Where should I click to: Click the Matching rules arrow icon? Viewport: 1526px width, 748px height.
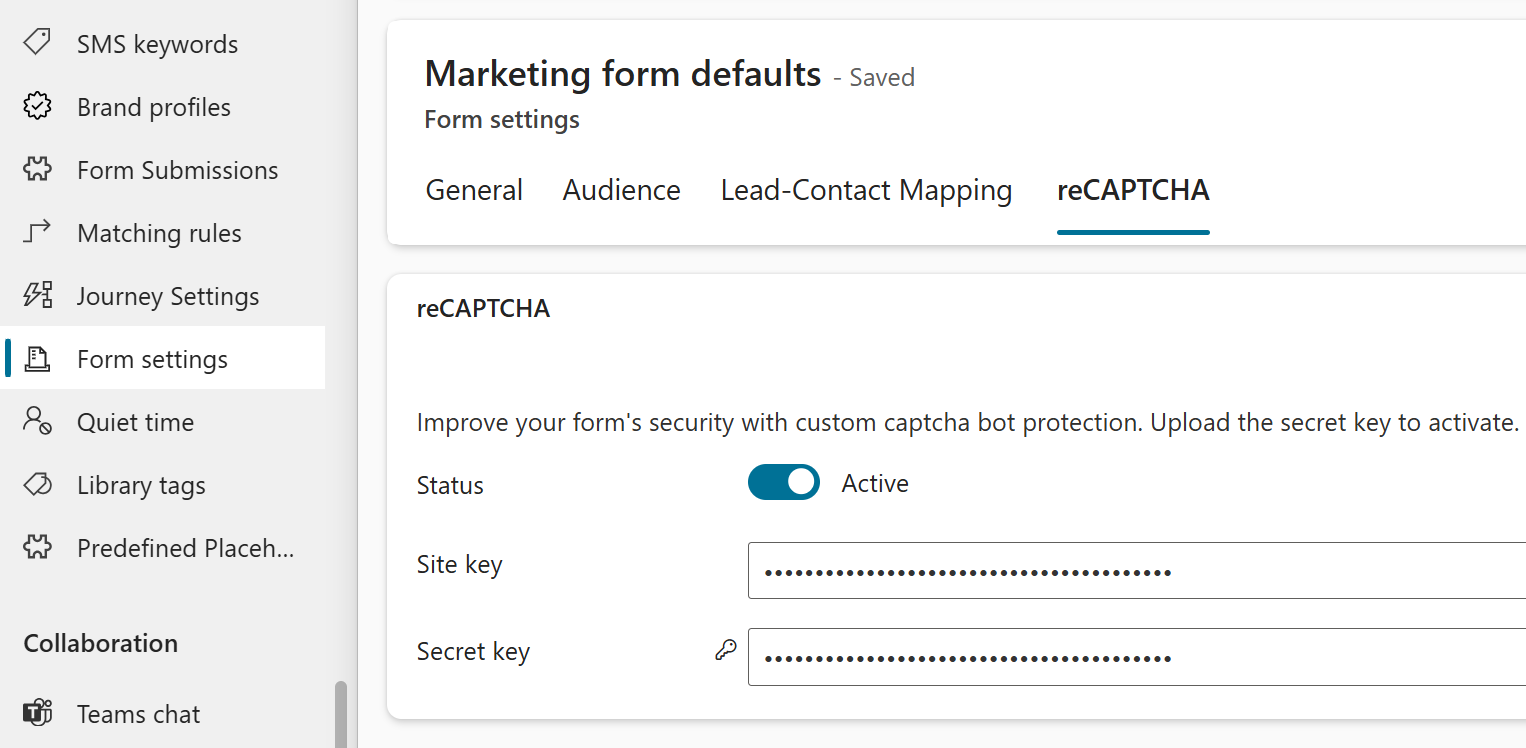pyautogui.click(x=37, y=232)
